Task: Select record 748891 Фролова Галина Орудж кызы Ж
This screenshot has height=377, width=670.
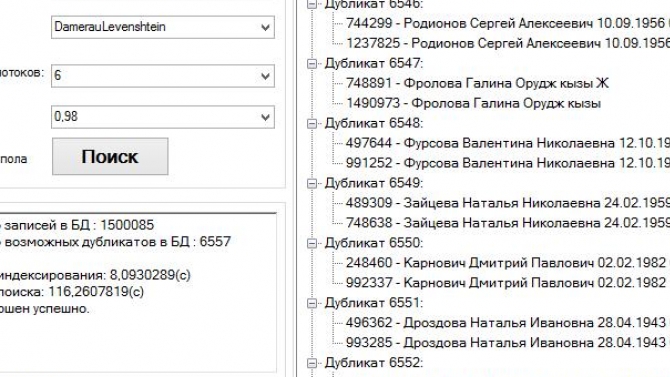Action: click(x=477, y=83)
